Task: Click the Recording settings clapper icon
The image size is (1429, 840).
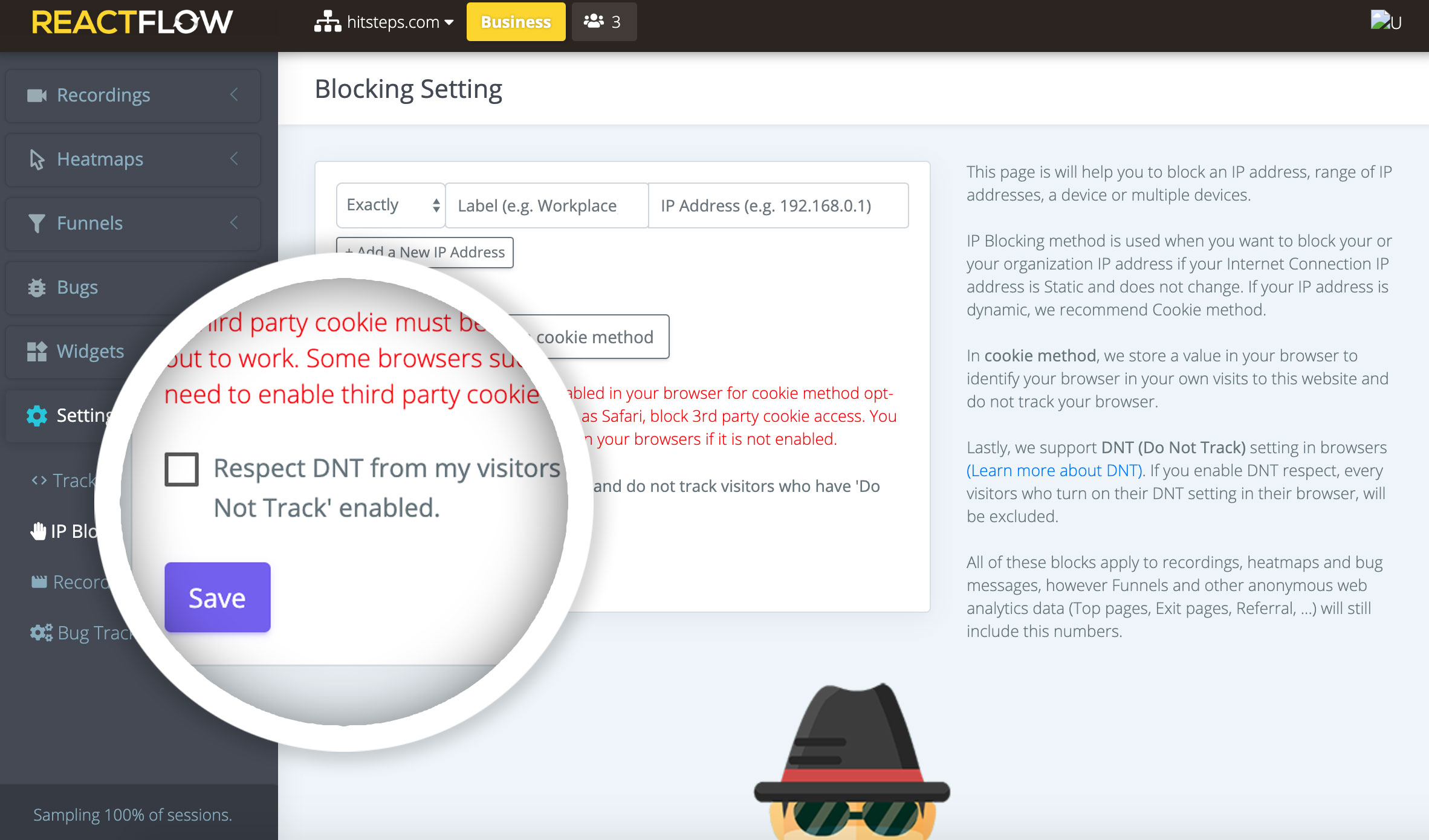Action: pyautogui.click(x=39, y=582)
